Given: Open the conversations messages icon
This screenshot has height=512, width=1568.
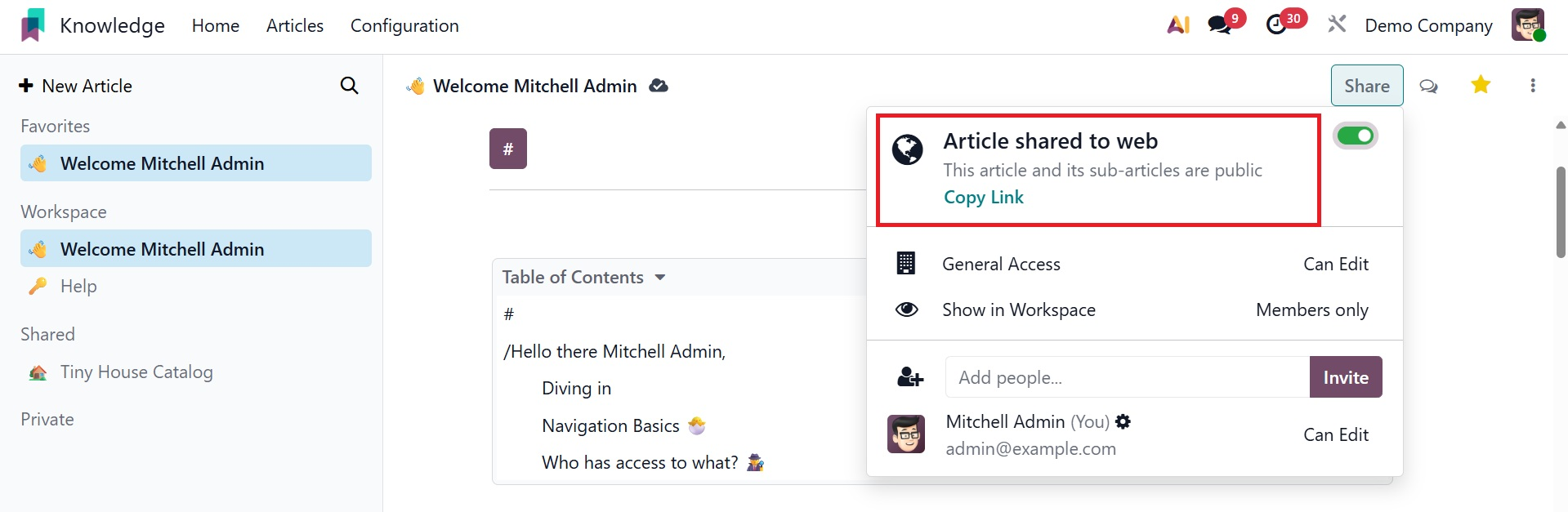Looking at the screenshot, I should click(x=1220, y=25).
